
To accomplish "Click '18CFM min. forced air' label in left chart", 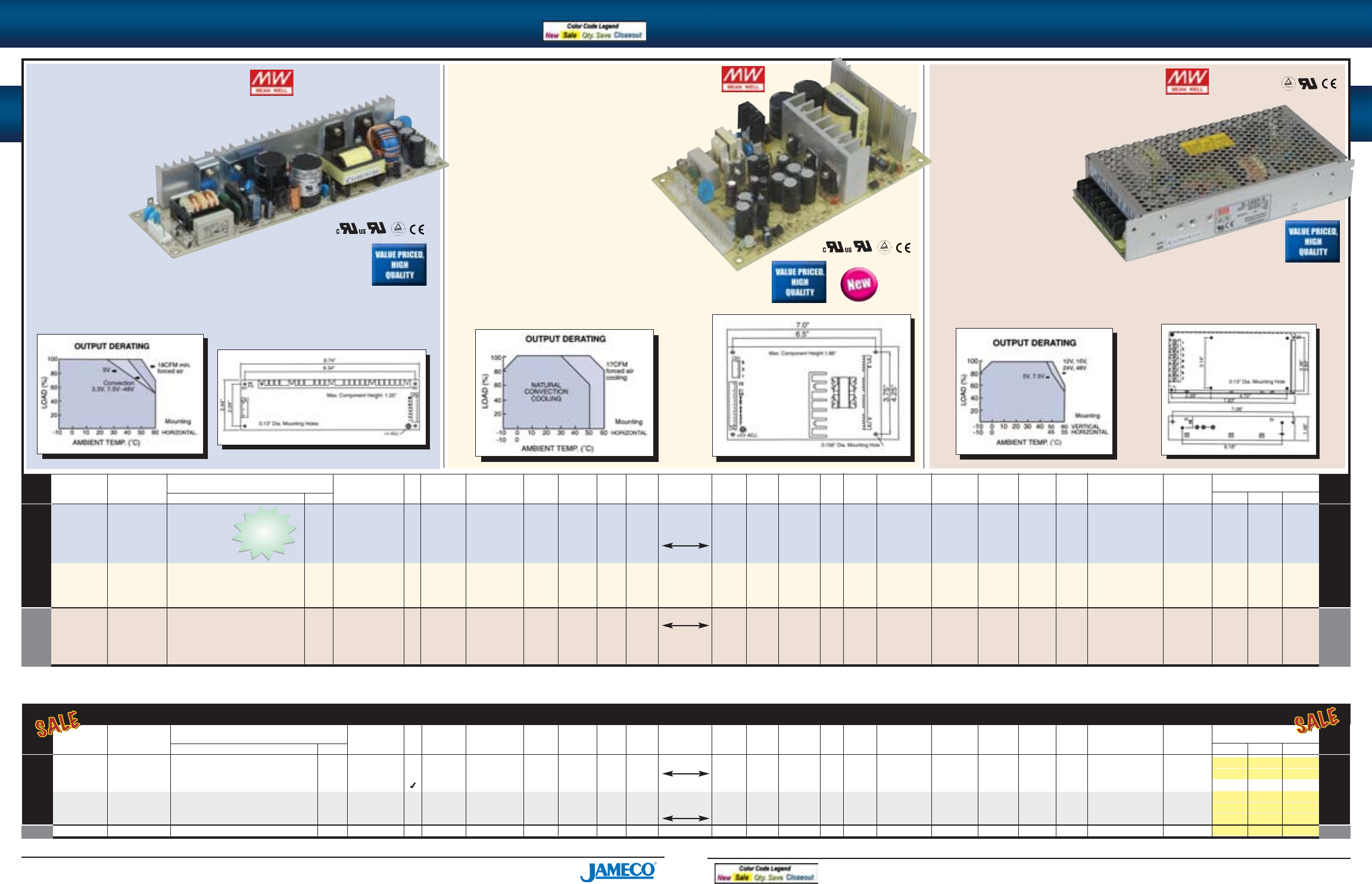I will point(174,368).
